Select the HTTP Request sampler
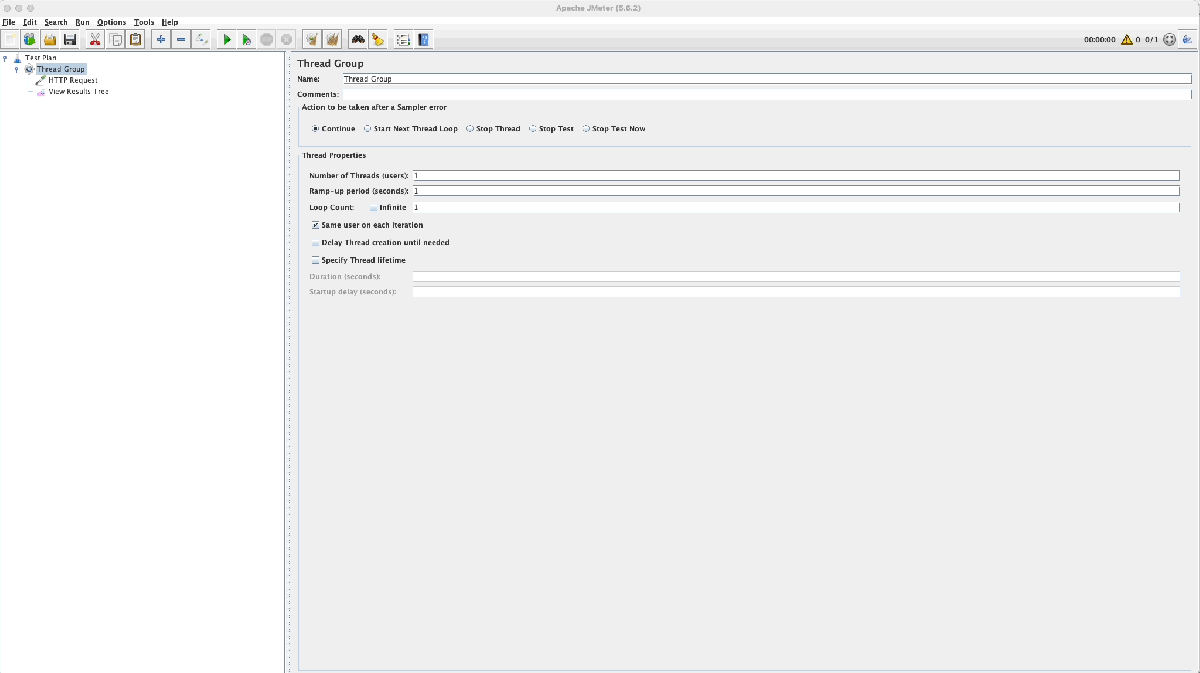This screenshot has width=1200, height=673. click(73, 80)
